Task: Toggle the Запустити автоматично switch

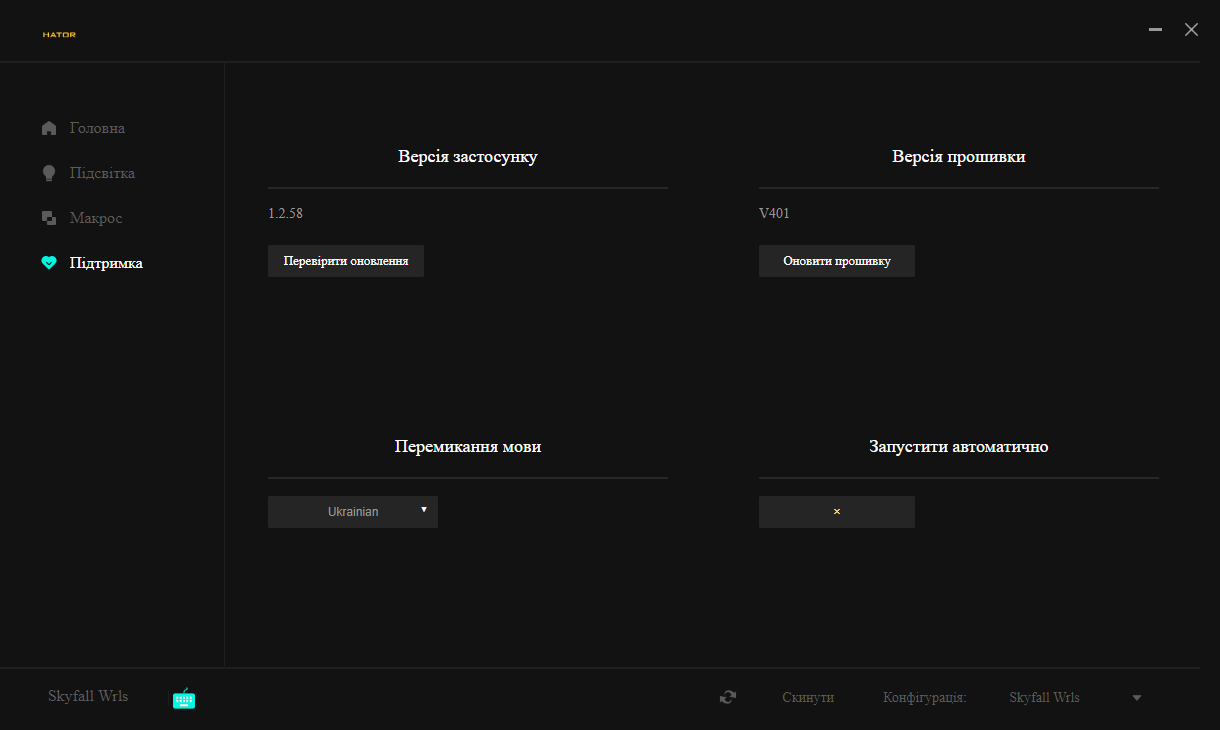Action: point(836,512)
